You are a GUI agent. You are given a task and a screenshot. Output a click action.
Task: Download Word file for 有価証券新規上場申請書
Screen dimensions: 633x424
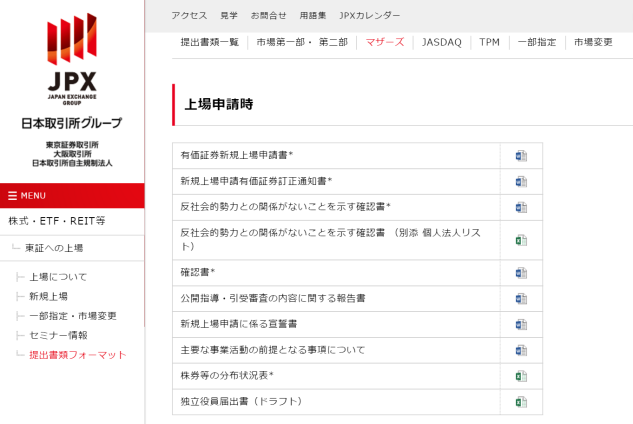point(520,156)
